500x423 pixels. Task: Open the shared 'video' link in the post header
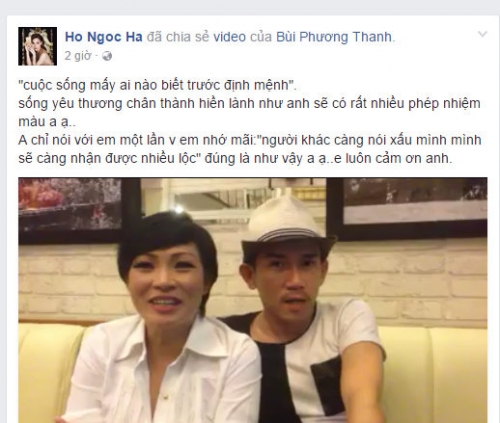coord(230,37)
